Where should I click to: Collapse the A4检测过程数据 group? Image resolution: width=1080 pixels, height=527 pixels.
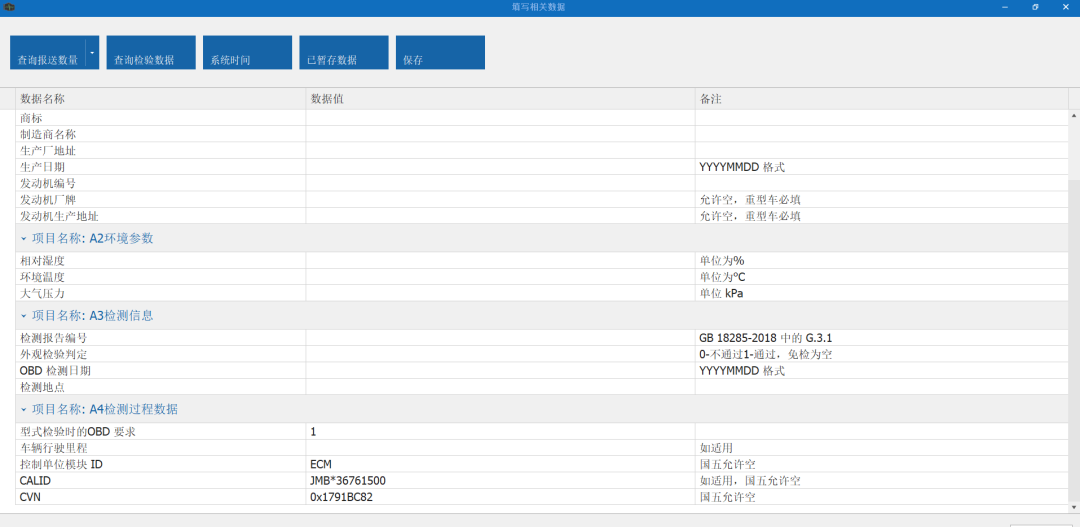pos(23,409)
